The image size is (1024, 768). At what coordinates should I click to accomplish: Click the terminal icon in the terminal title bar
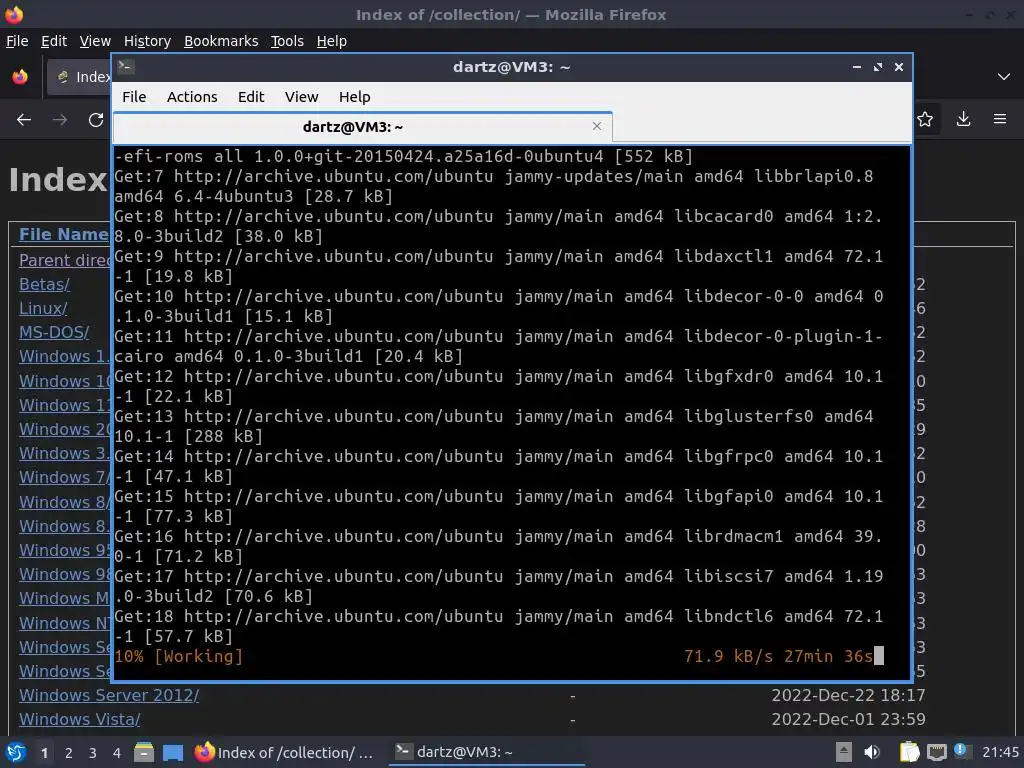pos(126,67)
